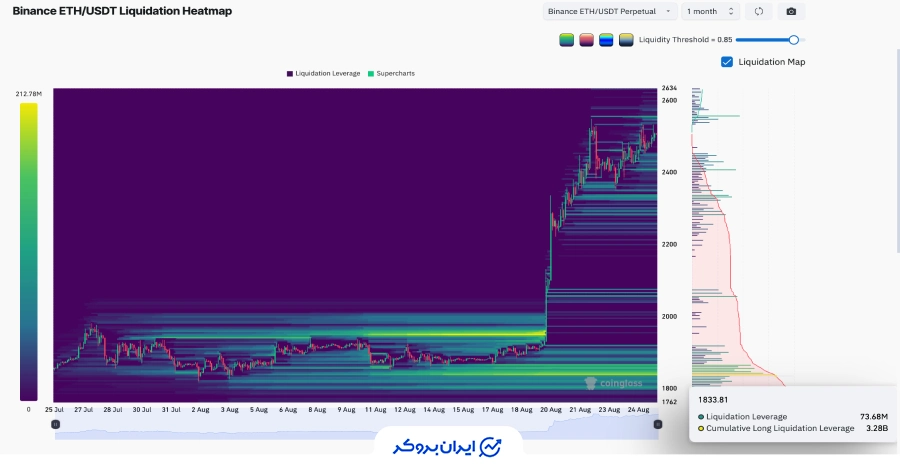Click the 1833.81 price in the tooltip
The height and width of the screenshot is (471, 900).
click(x=713, y=400)
